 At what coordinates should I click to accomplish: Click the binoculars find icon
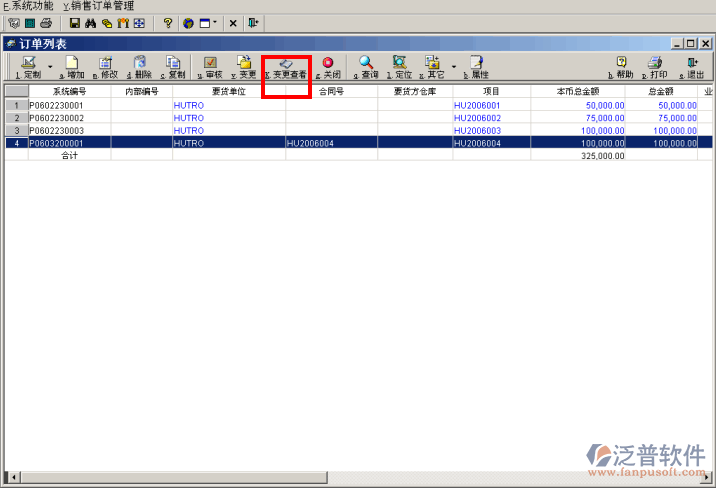tap(90, 23)
